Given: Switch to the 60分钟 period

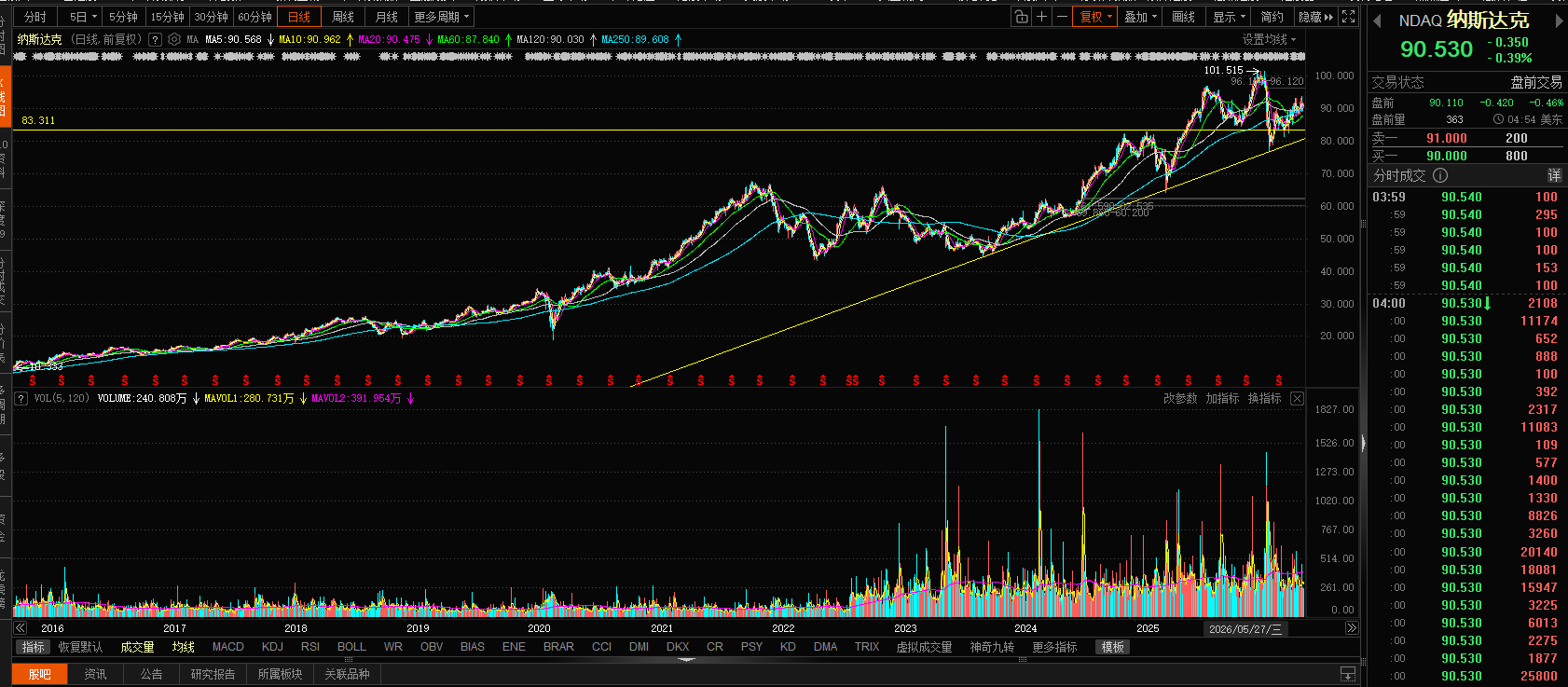Looking at the screenshot, I should [x=255, y=17].
